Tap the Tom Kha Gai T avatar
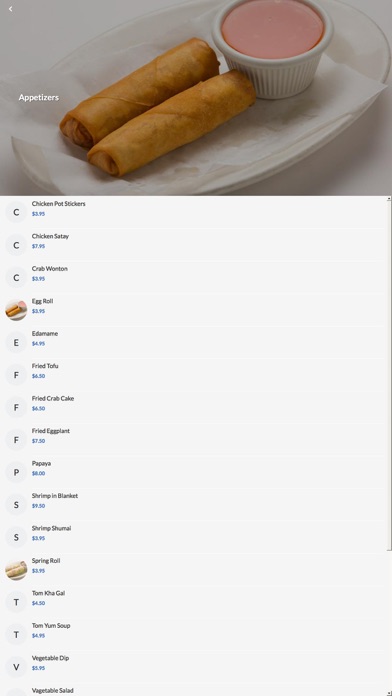The height and width of the screenshot is (696, 392). (16, 602)
